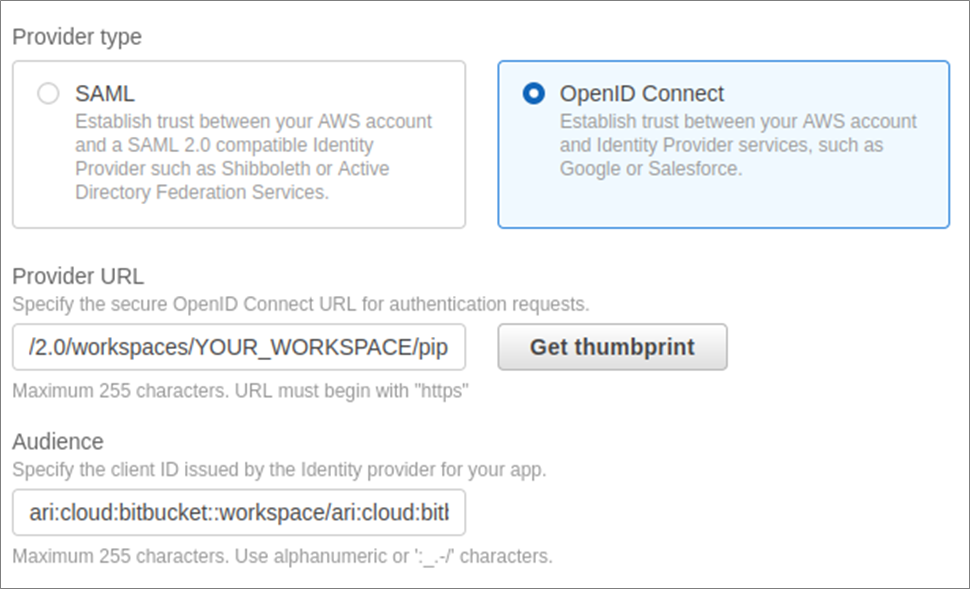Image resolution: width=970 pixels, height=589 pixels.
Task: Click the Audience field label
Action: (x=58, y=442)
